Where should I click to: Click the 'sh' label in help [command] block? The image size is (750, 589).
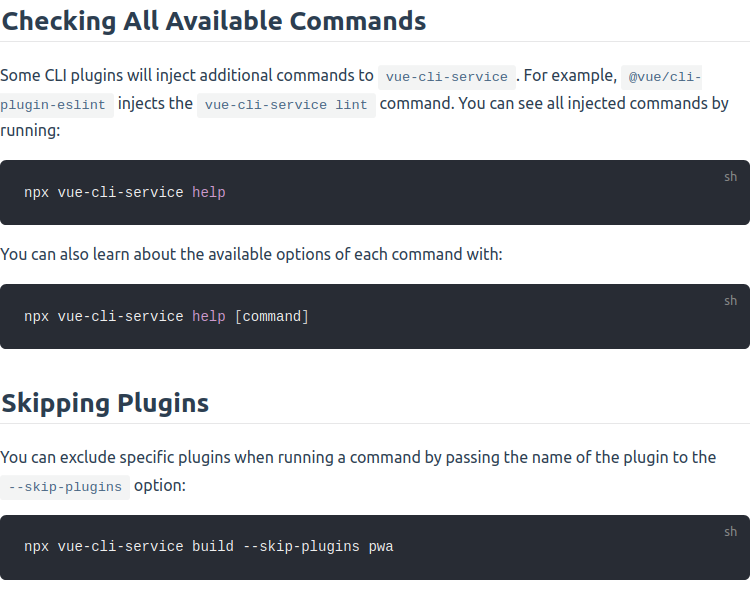tap(730, 300)
